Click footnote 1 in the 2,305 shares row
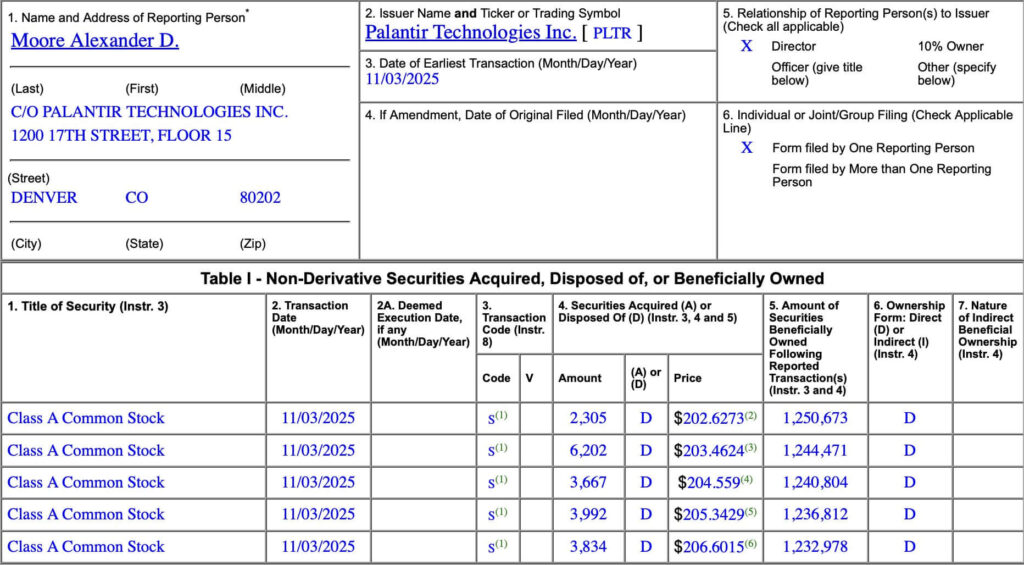This screenshot has height=565, width=1024. click(x=501, y=415)
